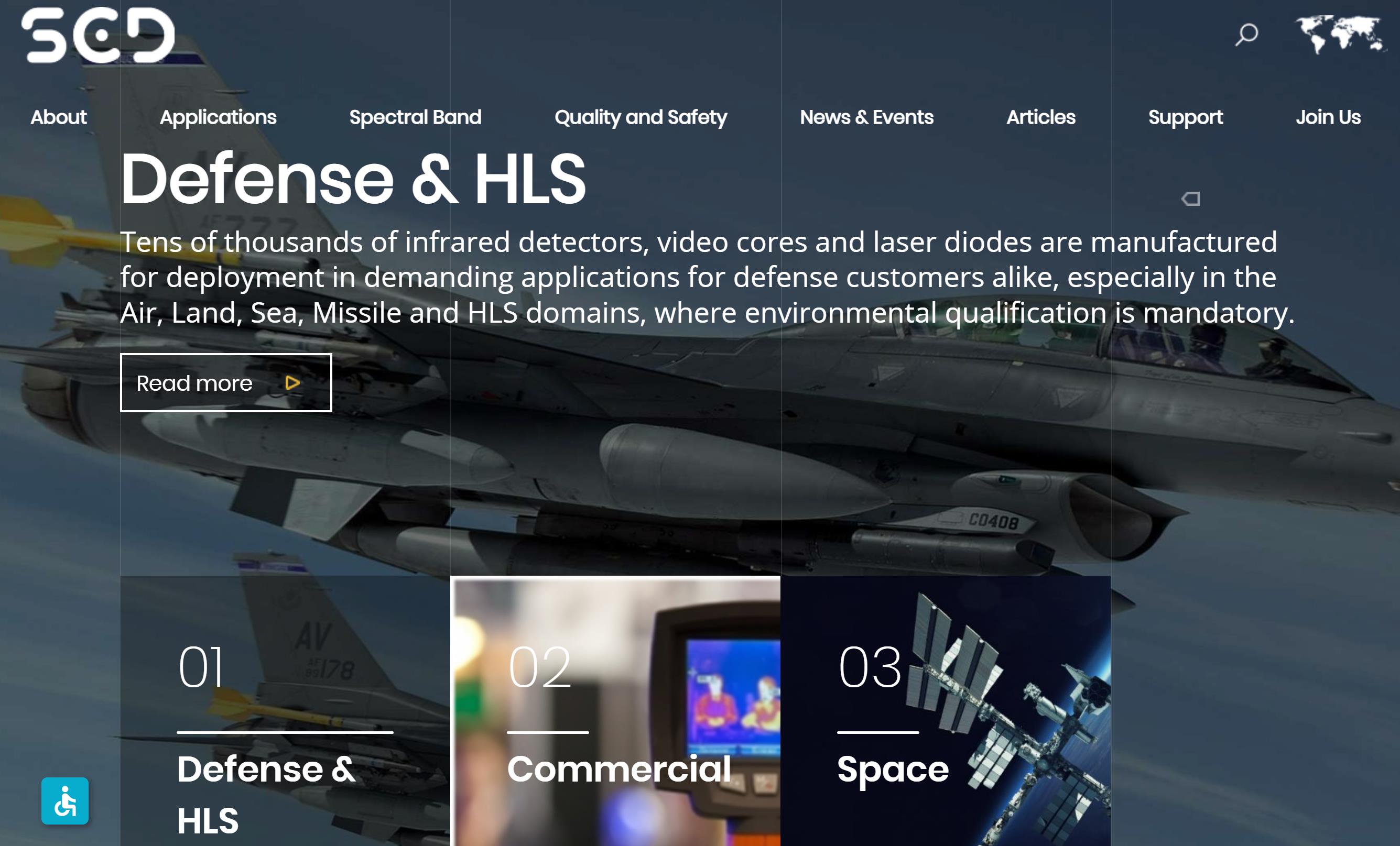
Task: Open the search magnifier icon
Action: 1246,34
